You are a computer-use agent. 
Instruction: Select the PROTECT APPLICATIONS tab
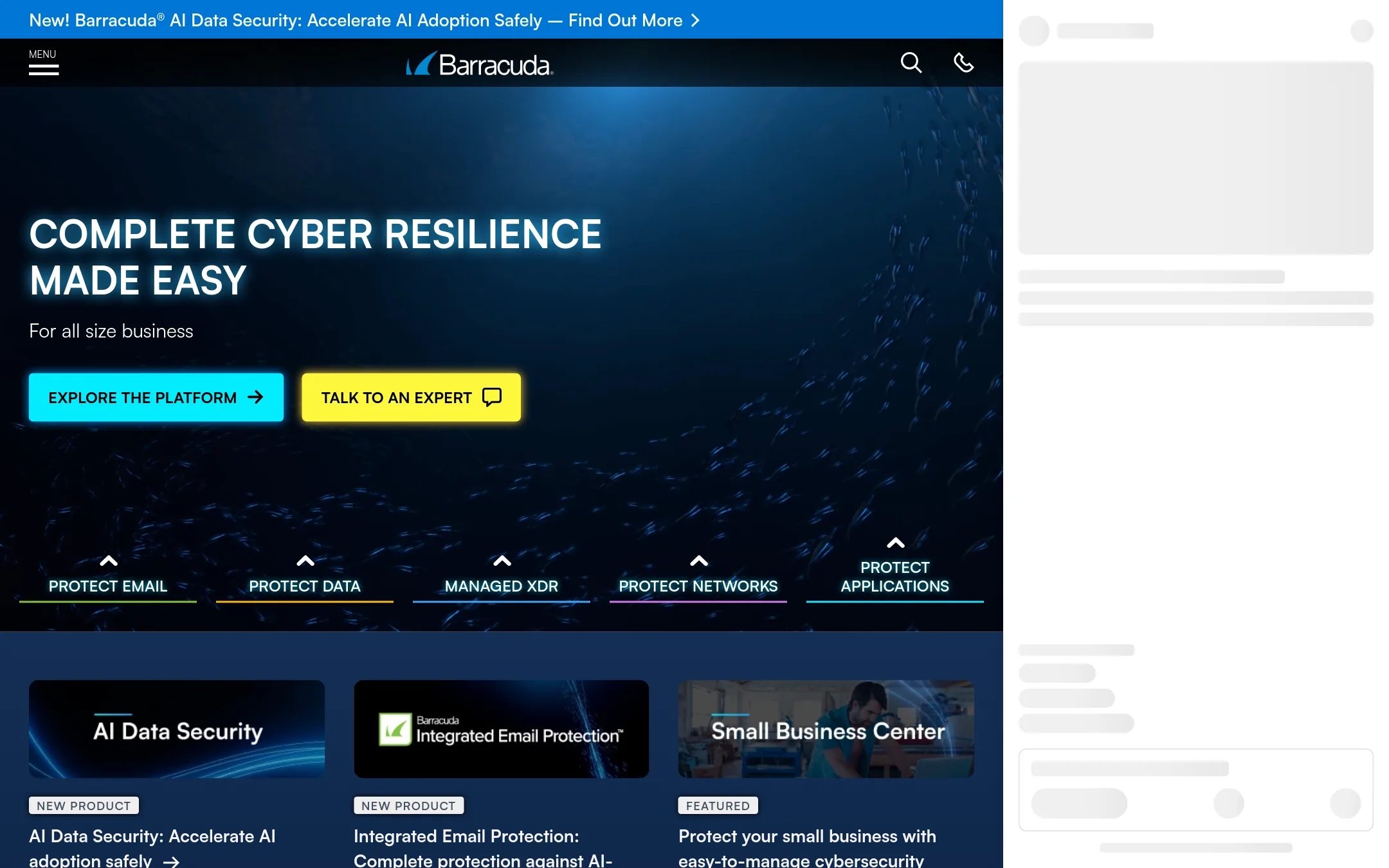895,577
